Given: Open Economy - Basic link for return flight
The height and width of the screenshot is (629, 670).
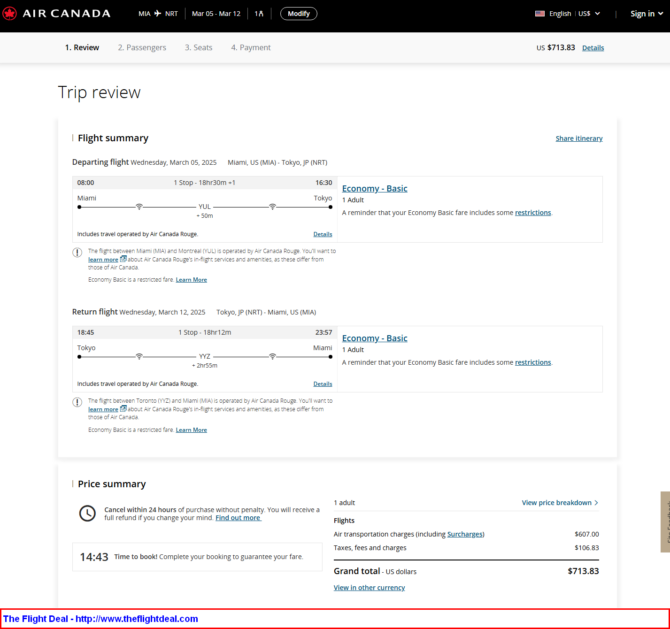Looking at the screenshot, I should 375,338.
